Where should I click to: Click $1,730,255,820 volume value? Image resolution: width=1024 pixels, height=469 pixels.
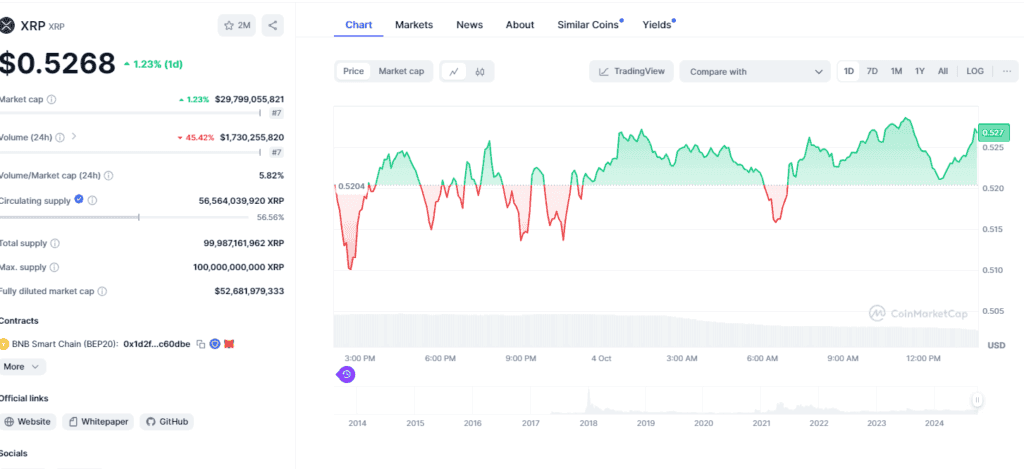[x=252, y=137]
